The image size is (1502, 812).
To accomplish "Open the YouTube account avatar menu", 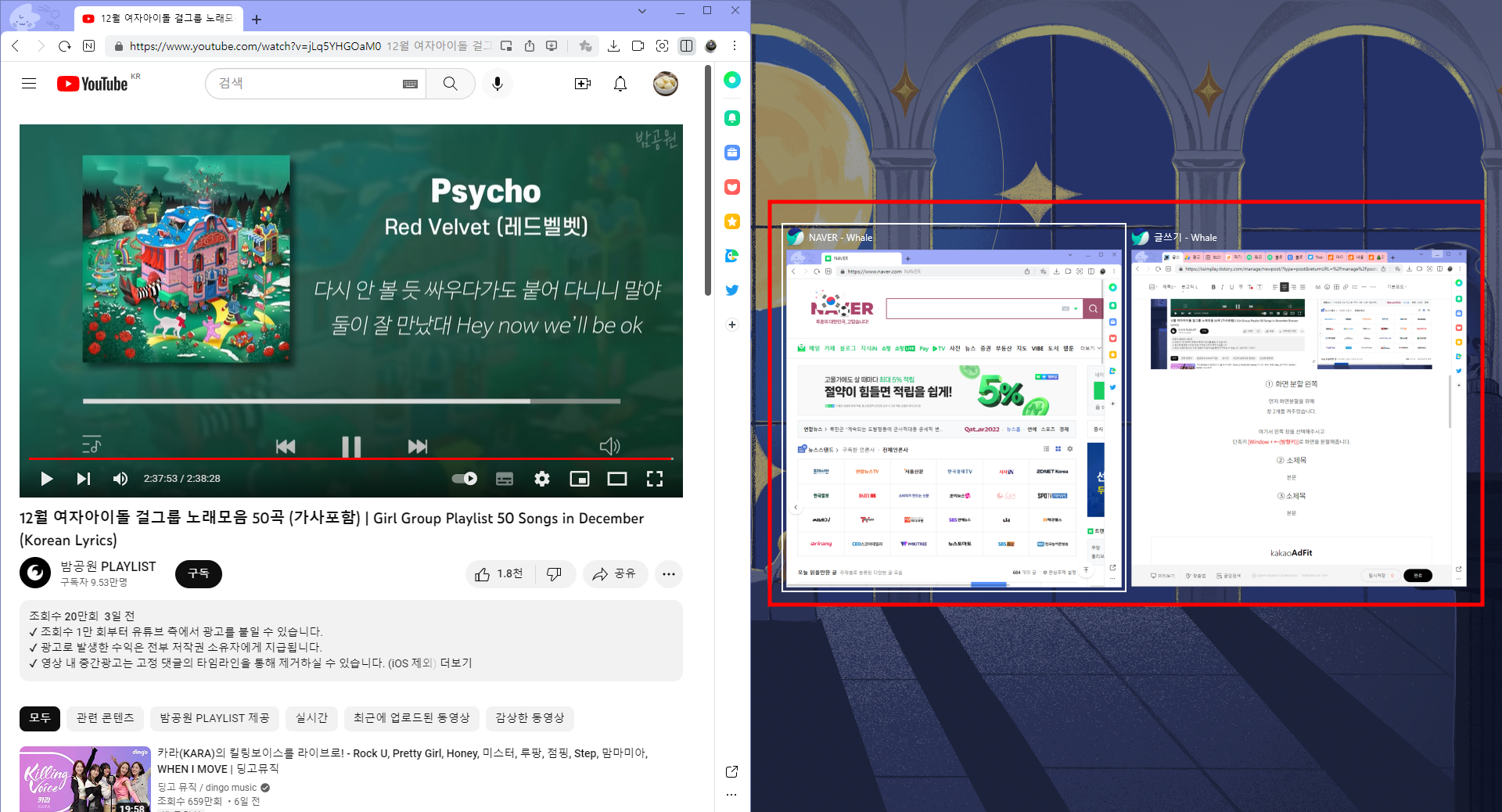I will click(x=666, y=84).
